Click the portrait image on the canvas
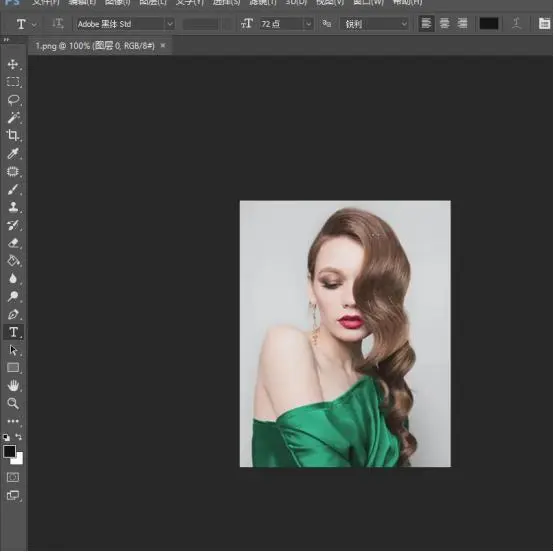Screen dimensions: 554x552 345,334
